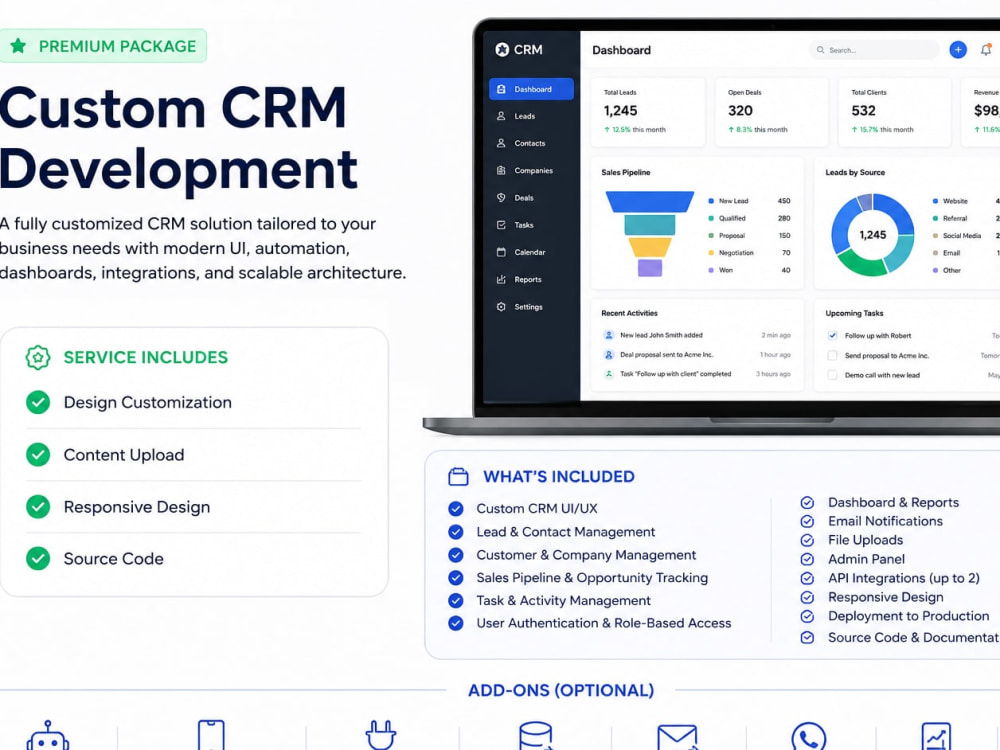Click the search magnifier icon
The width and height of the screenshot is (1000, 750).
pyautogui.click(x=821, y=50)
